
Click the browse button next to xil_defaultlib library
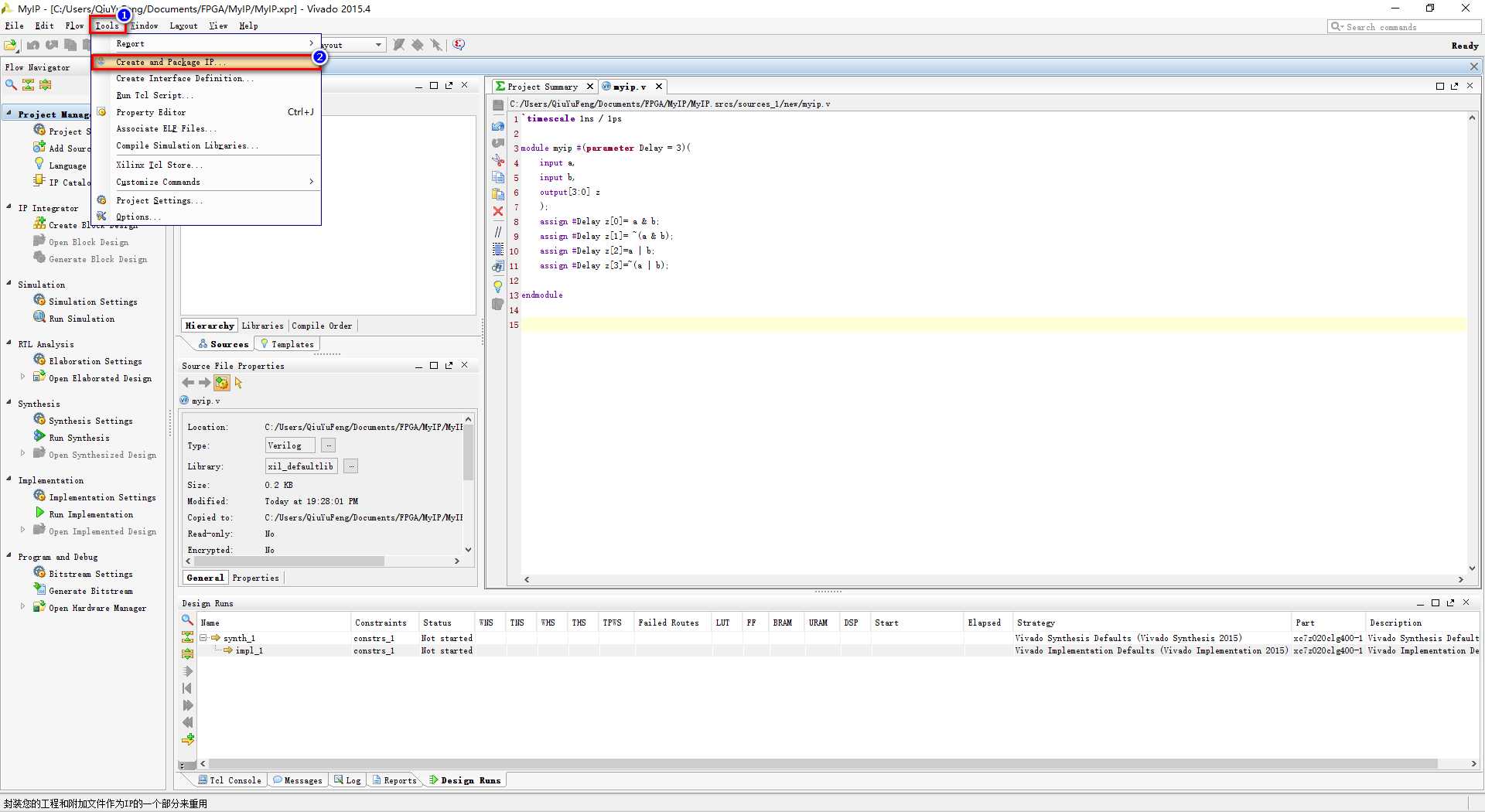(351, 466)
